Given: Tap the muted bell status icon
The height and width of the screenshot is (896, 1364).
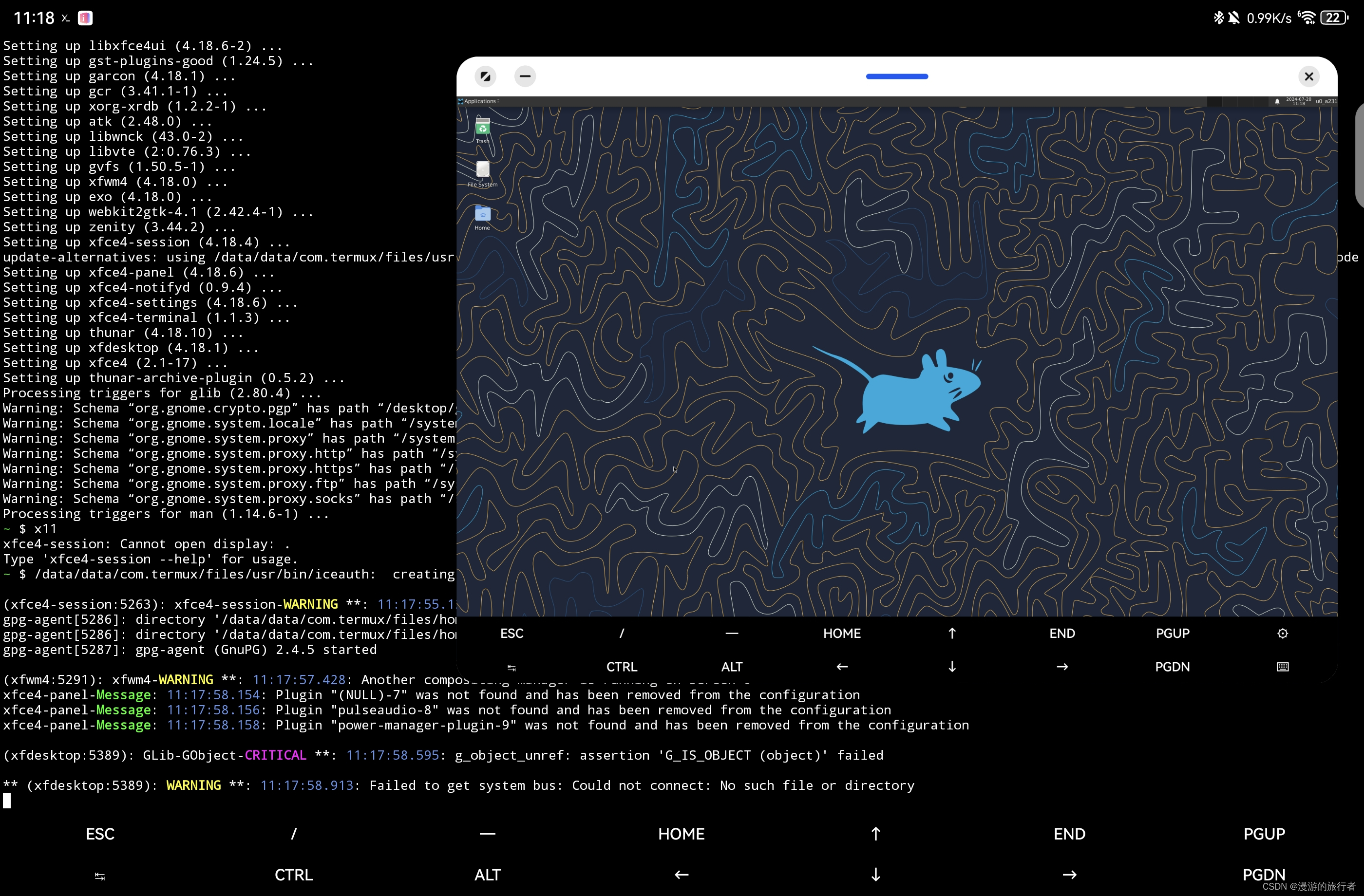Looking at the screenshot, I should click(1234, 18).
